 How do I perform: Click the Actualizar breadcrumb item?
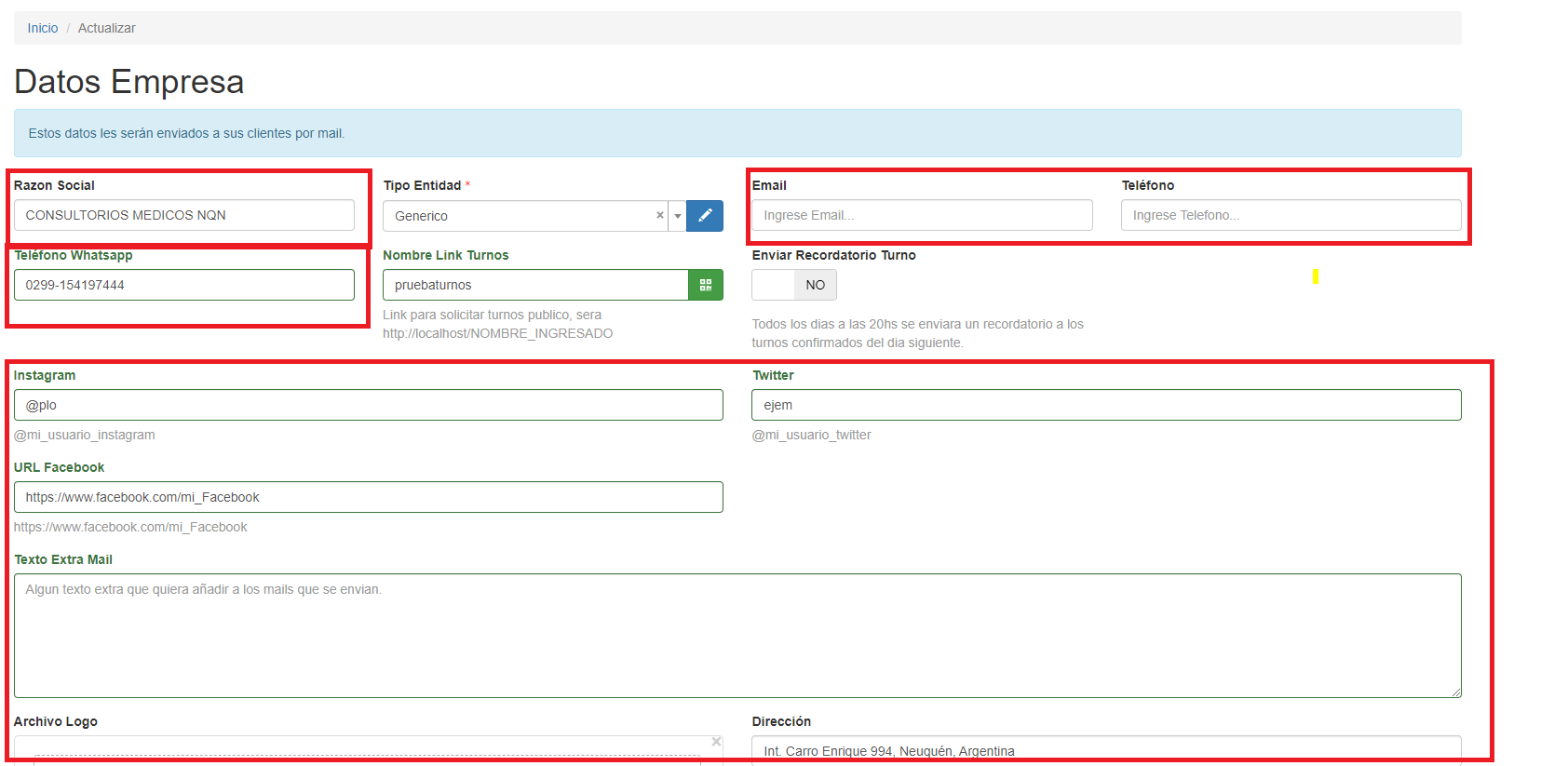(x=107, y=28)
